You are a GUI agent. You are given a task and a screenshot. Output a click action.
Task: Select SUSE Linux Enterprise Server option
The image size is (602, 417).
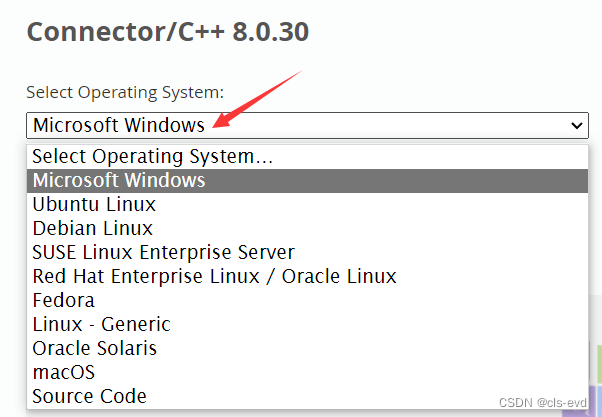163,252
